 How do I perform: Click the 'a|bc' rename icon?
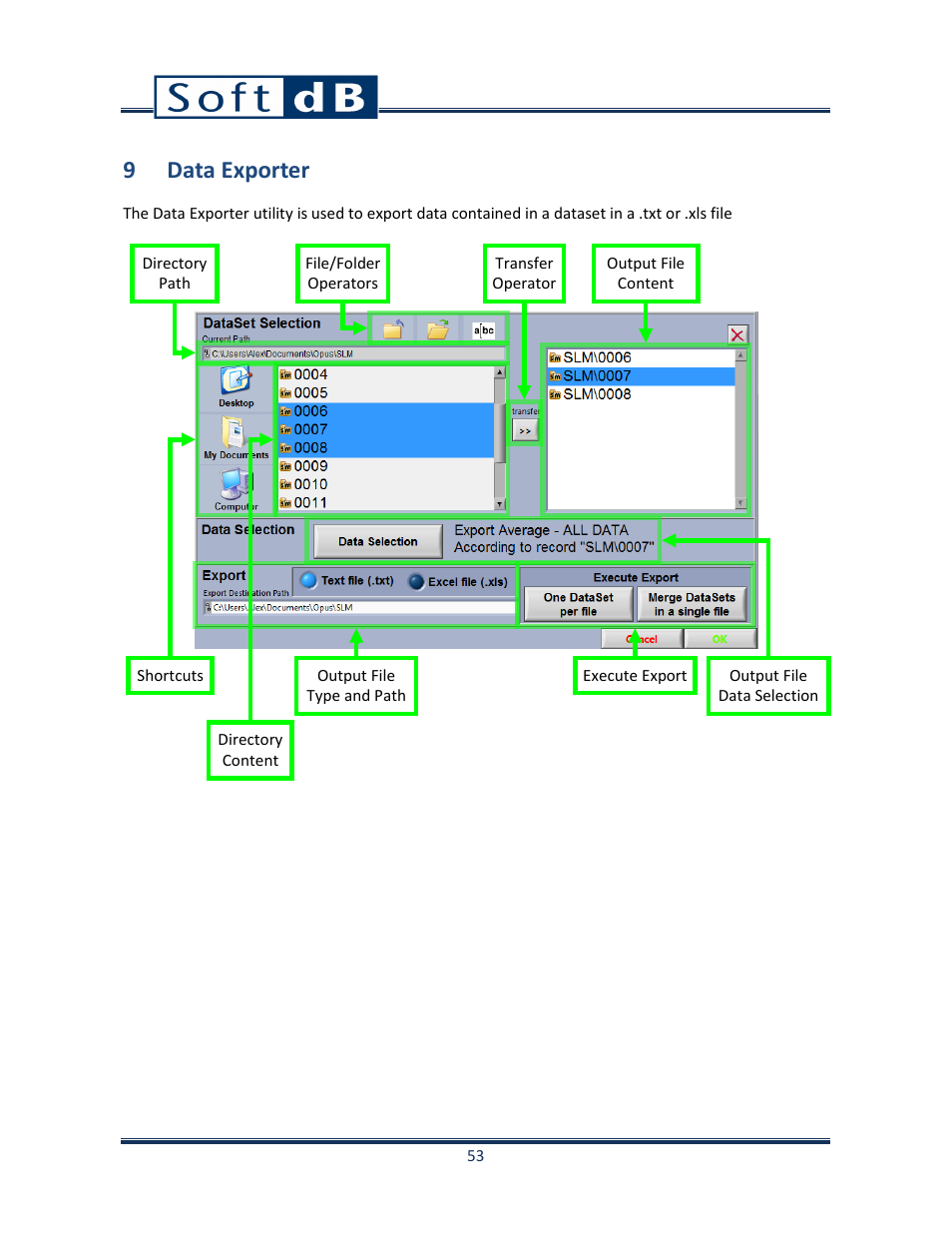pos(484,330)
